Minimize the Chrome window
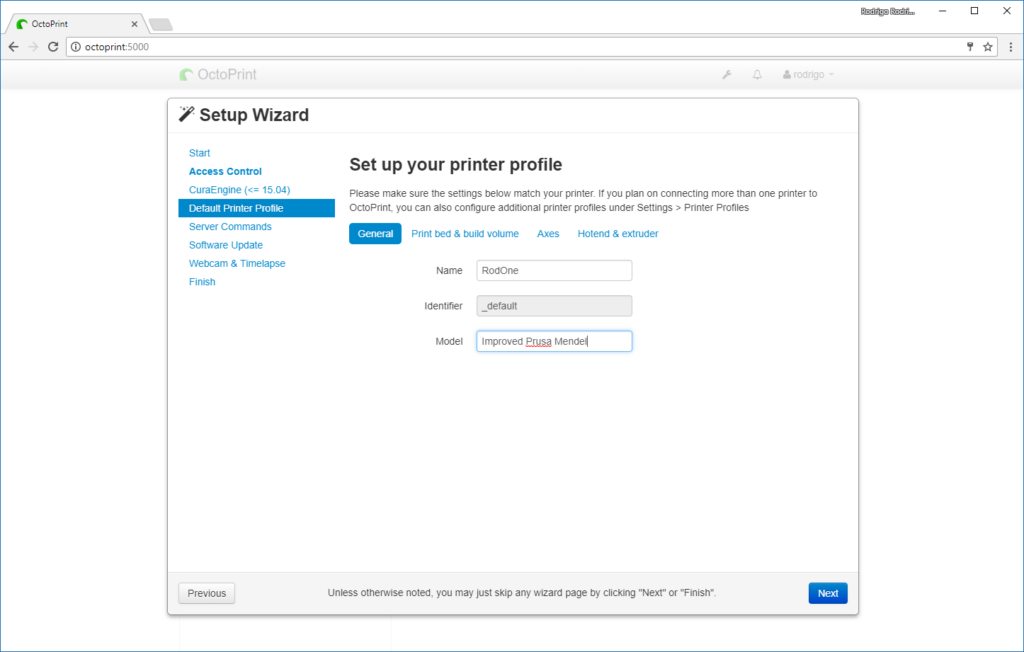 [x=942, y=11]
